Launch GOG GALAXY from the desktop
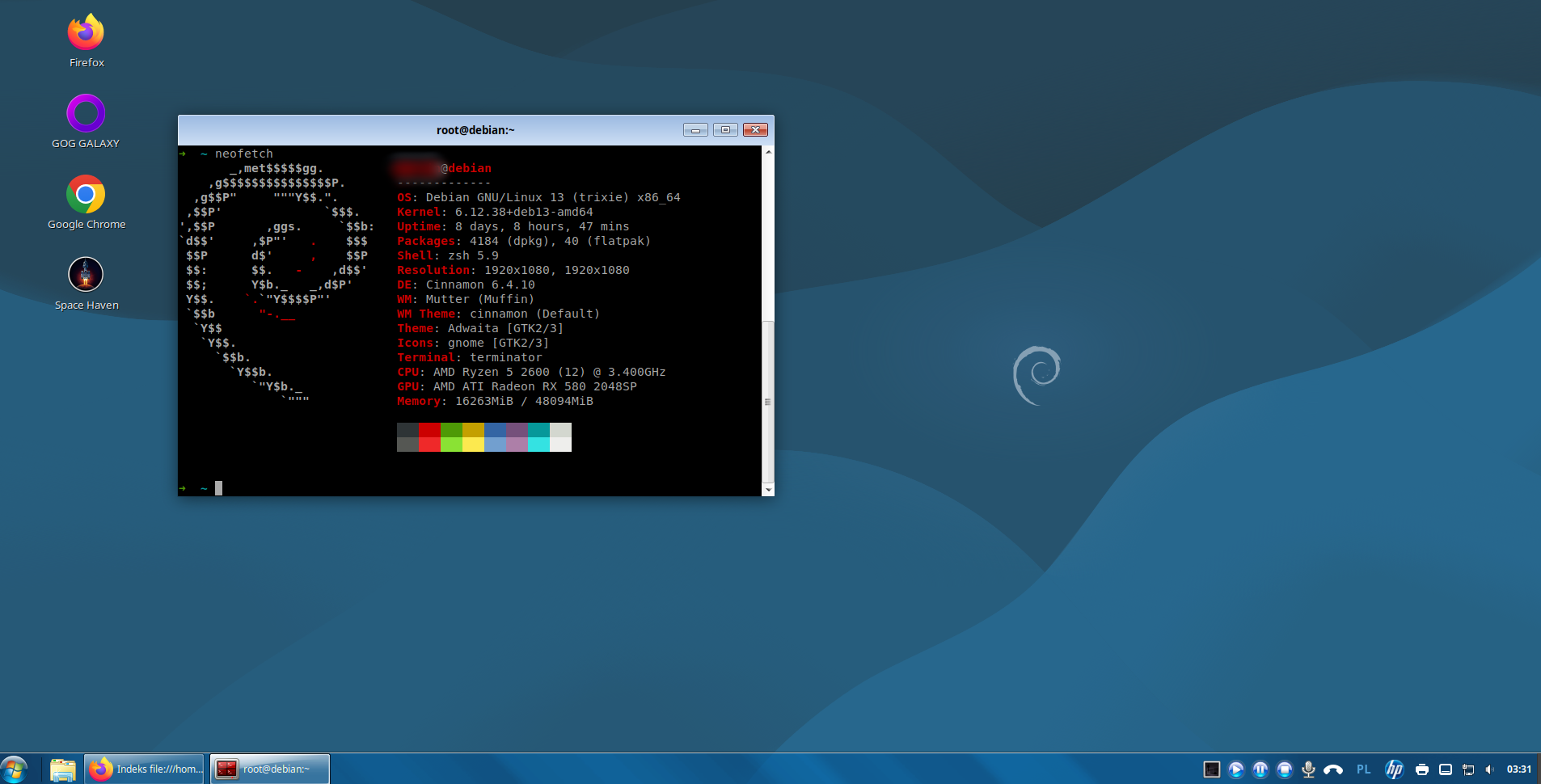This screenshot has width=1541, height=784. [x=86, y=114]
